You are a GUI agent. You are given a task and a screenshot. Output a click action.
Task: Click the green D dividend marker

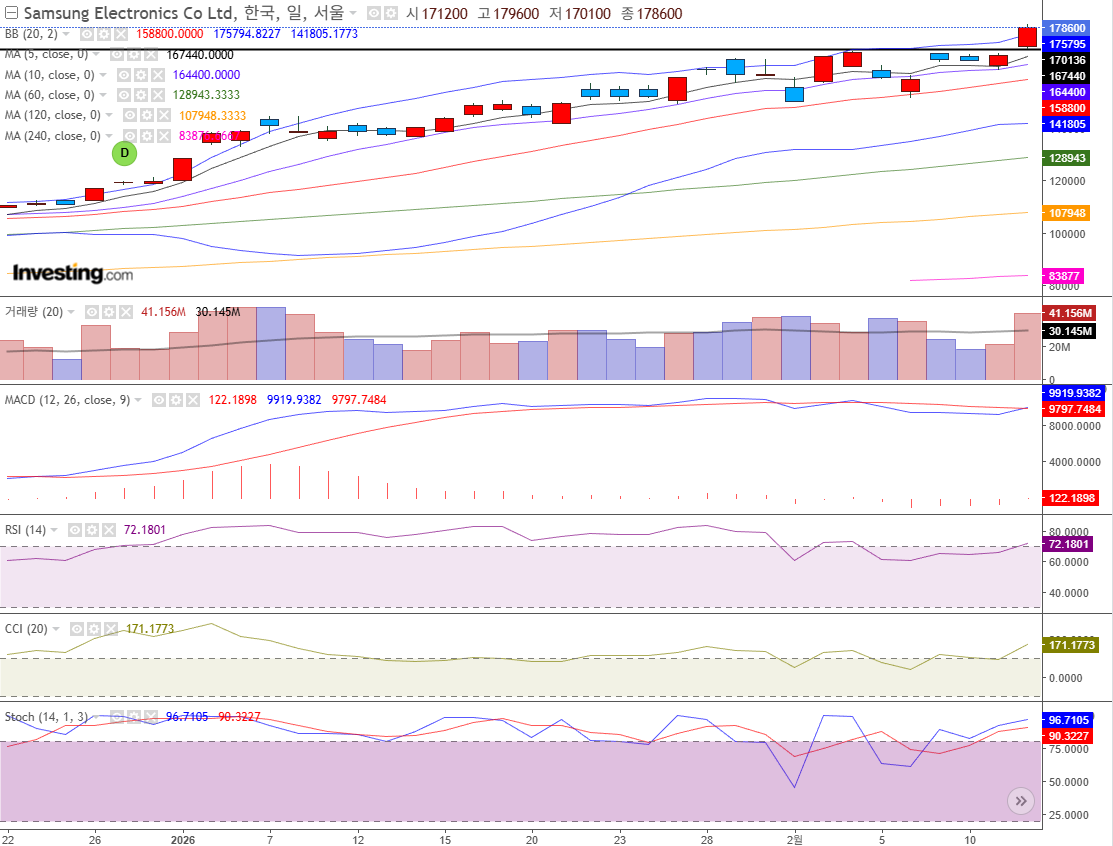(124, 153)
